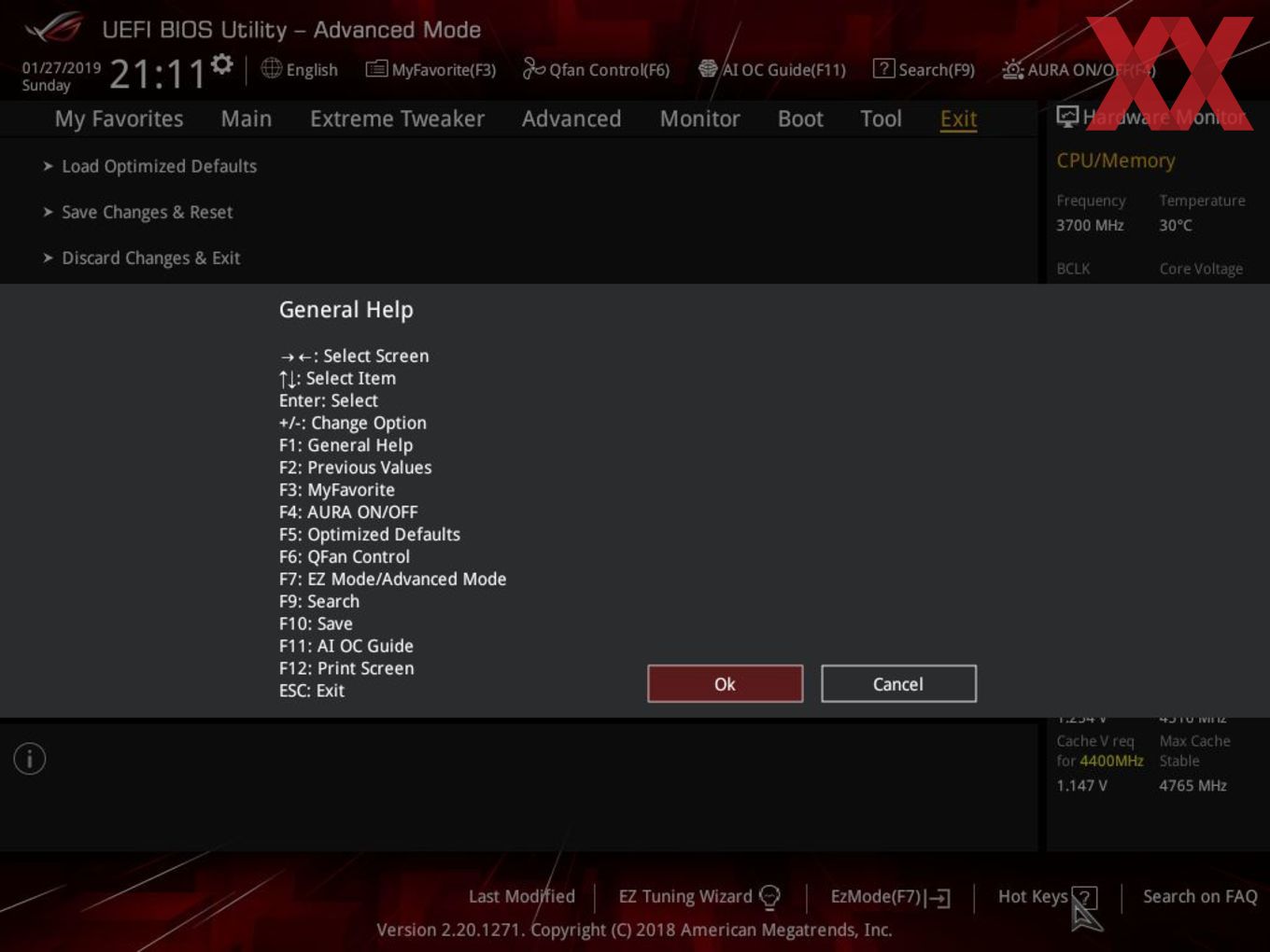
Task: Click the EZ Tuning Wizard bulb icon
Action: [769, 898]
